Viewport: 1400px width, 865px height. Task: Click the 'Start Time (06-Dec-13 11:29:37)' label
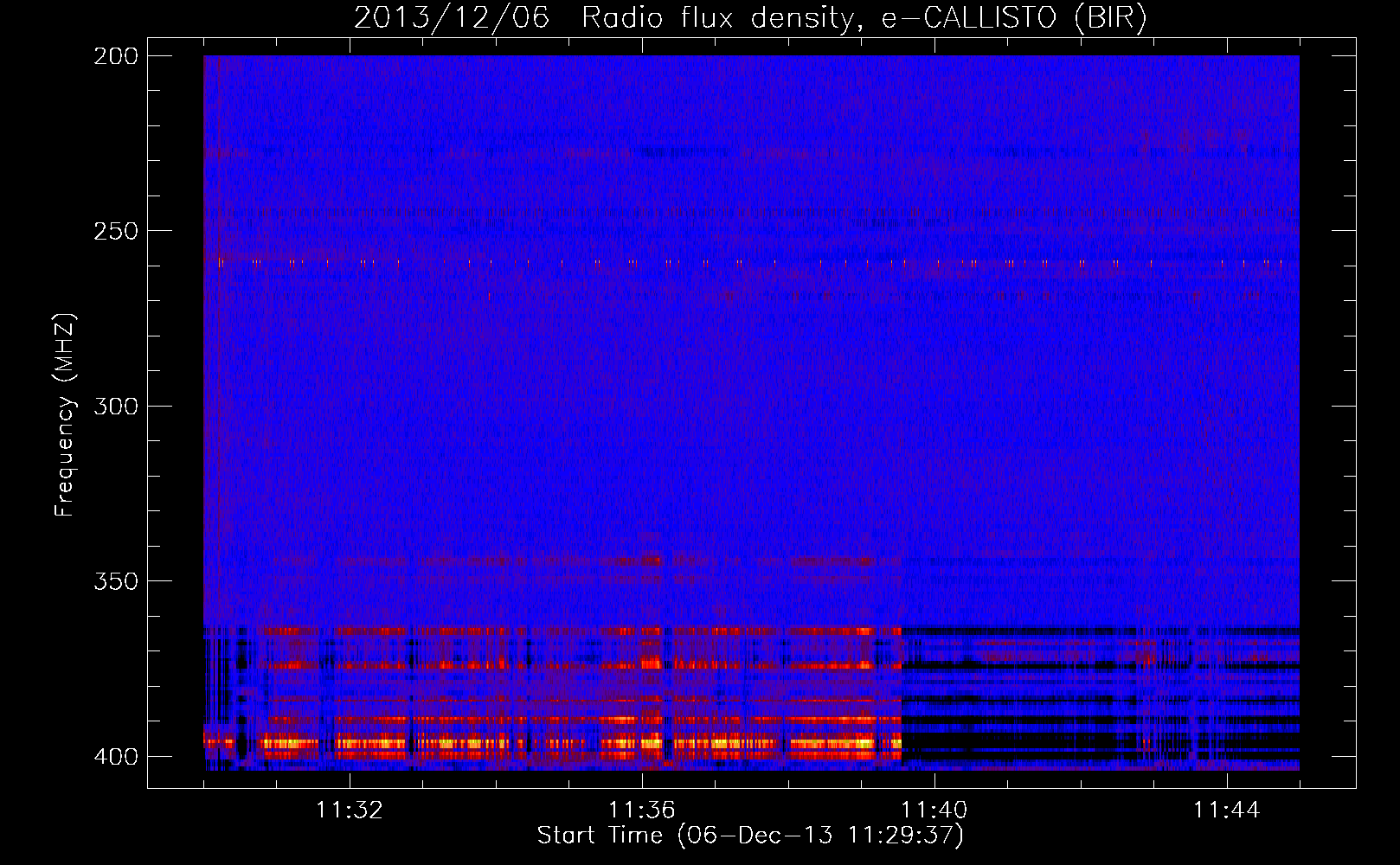pyautogui.click(x=750, y=836)
